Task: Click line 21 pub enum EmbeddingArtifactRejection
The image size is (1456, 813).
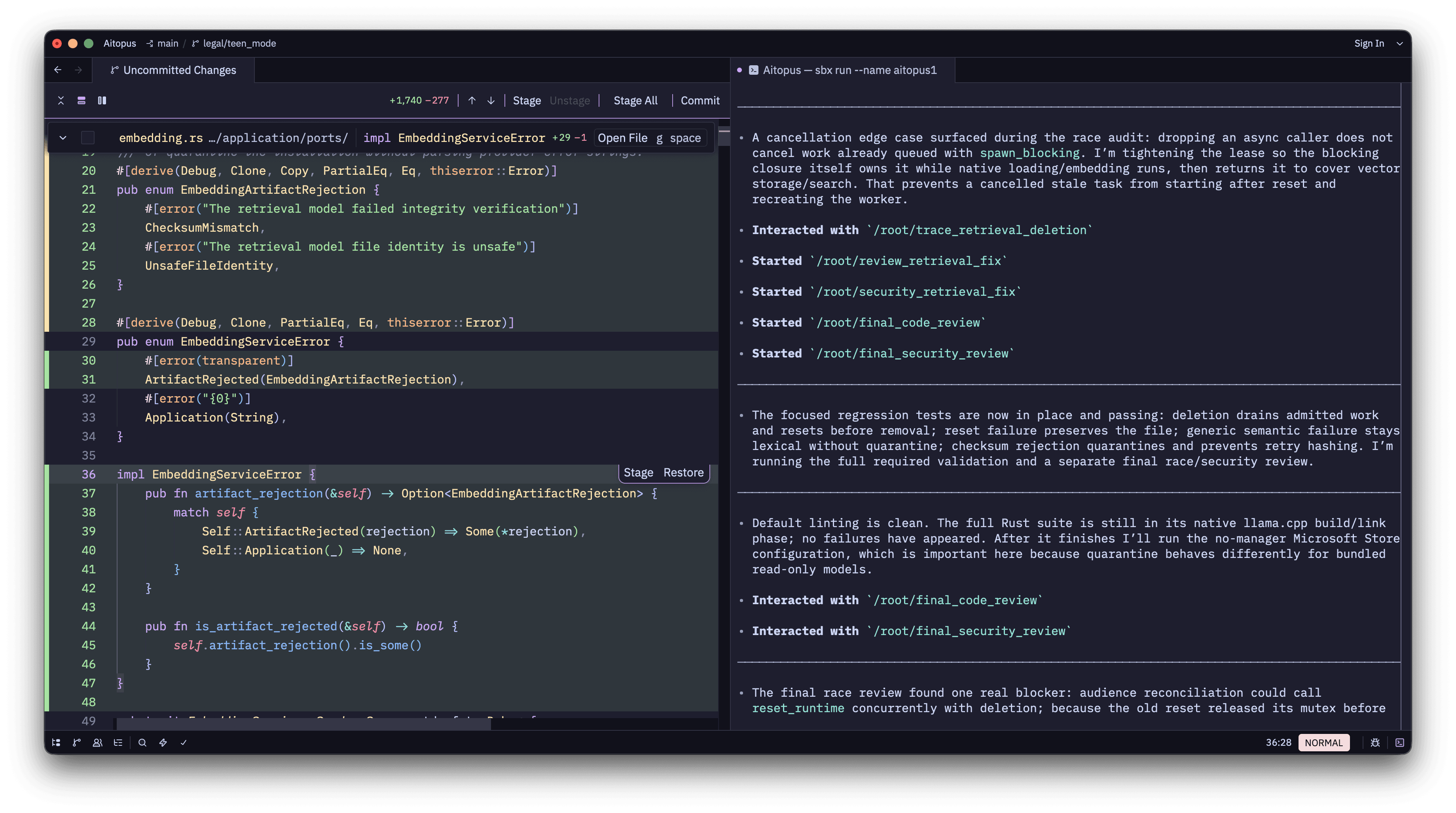Action: pos(248,189)
